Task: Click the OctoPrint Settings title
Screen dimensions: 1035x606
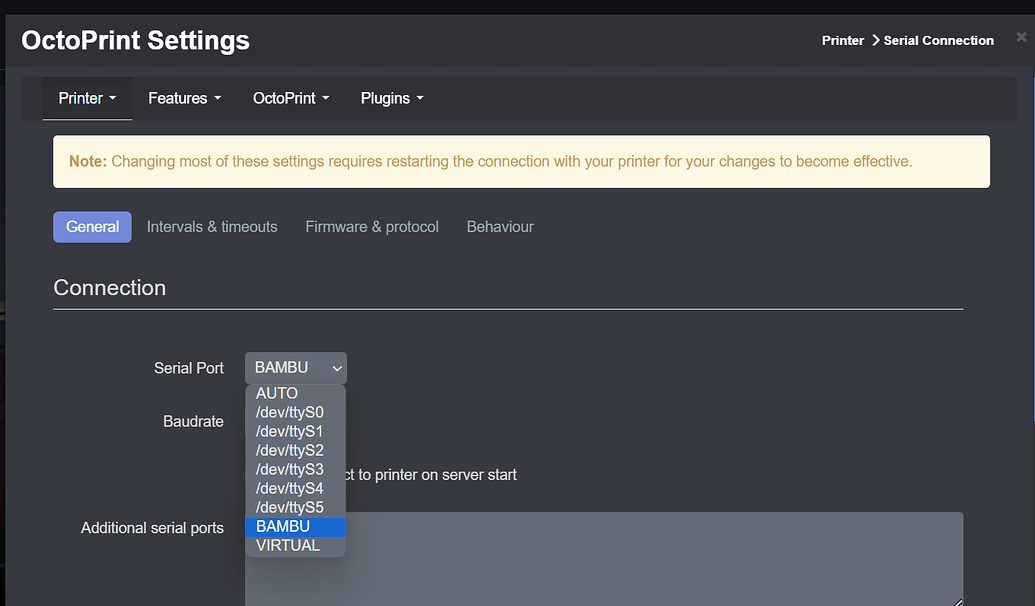Action: (x=135, y=40)
